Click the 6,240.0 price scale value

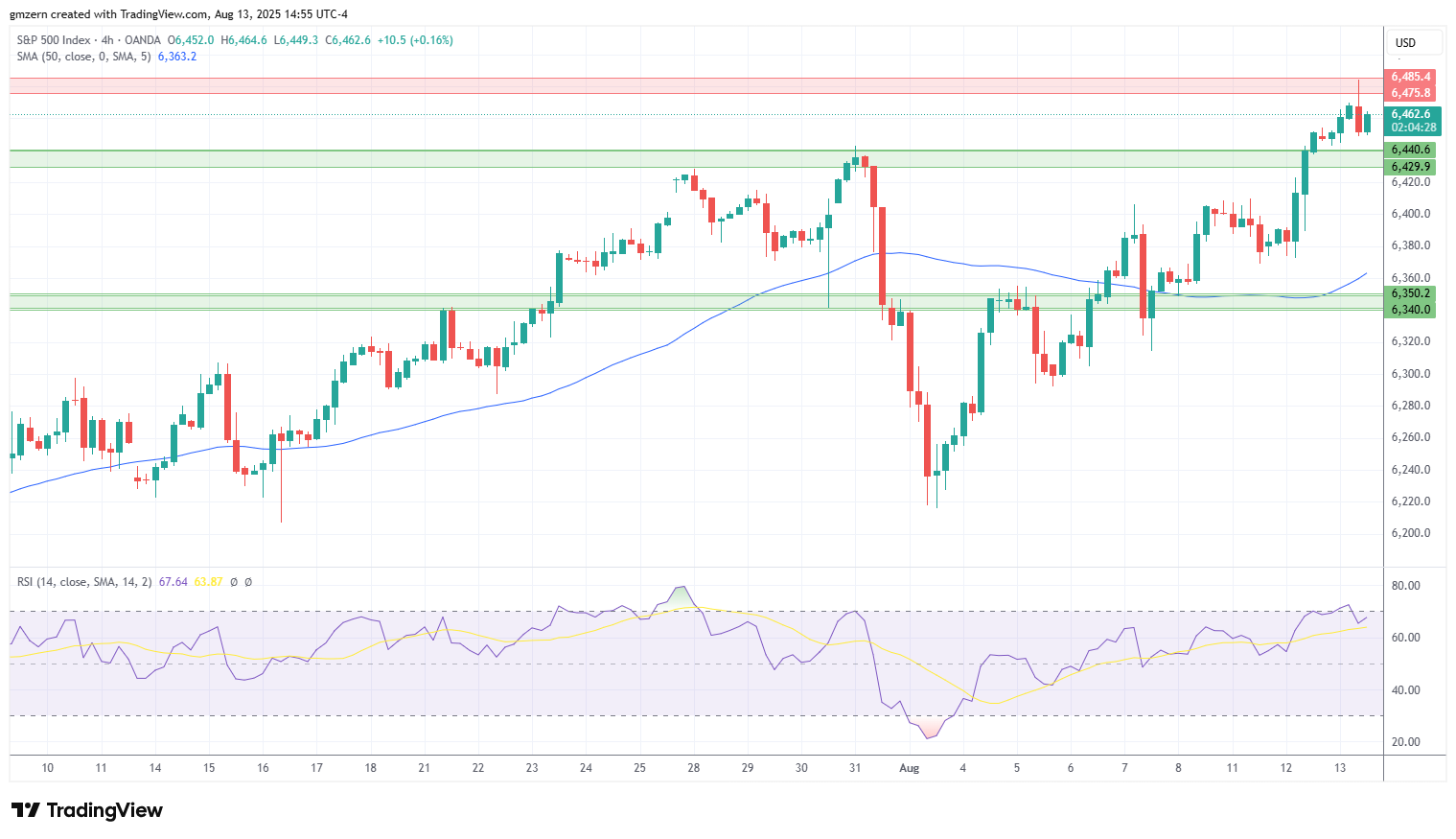point(1411,470)
